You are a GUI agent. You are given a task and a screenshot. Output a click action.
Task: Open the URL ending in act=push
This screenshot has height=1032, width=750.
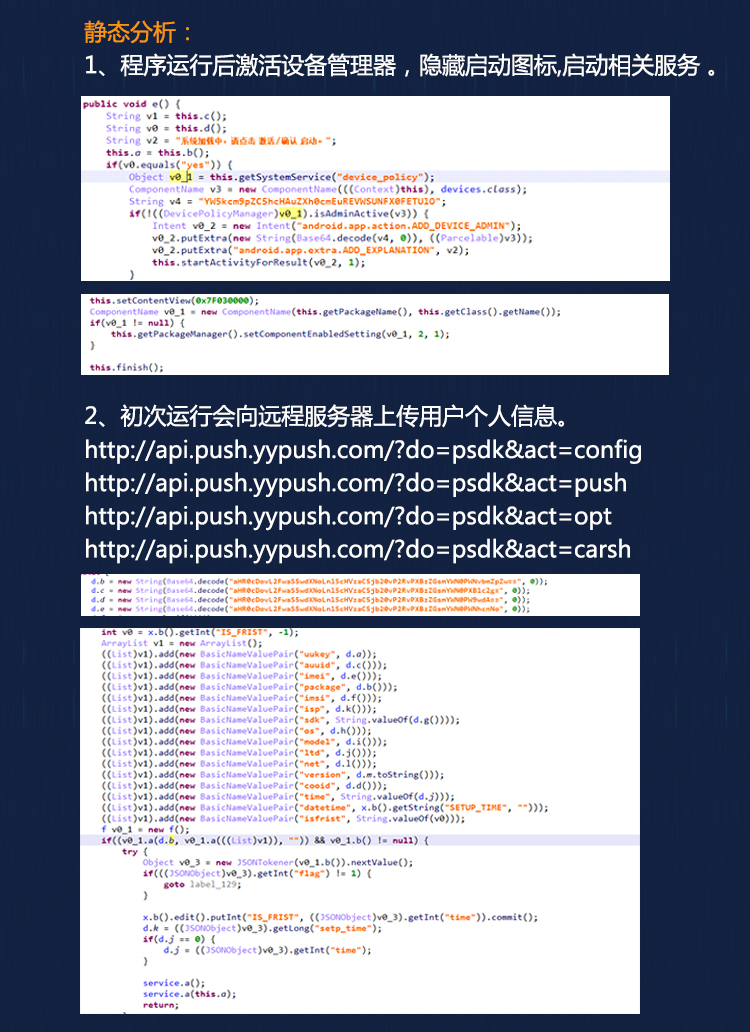(355, 484)
